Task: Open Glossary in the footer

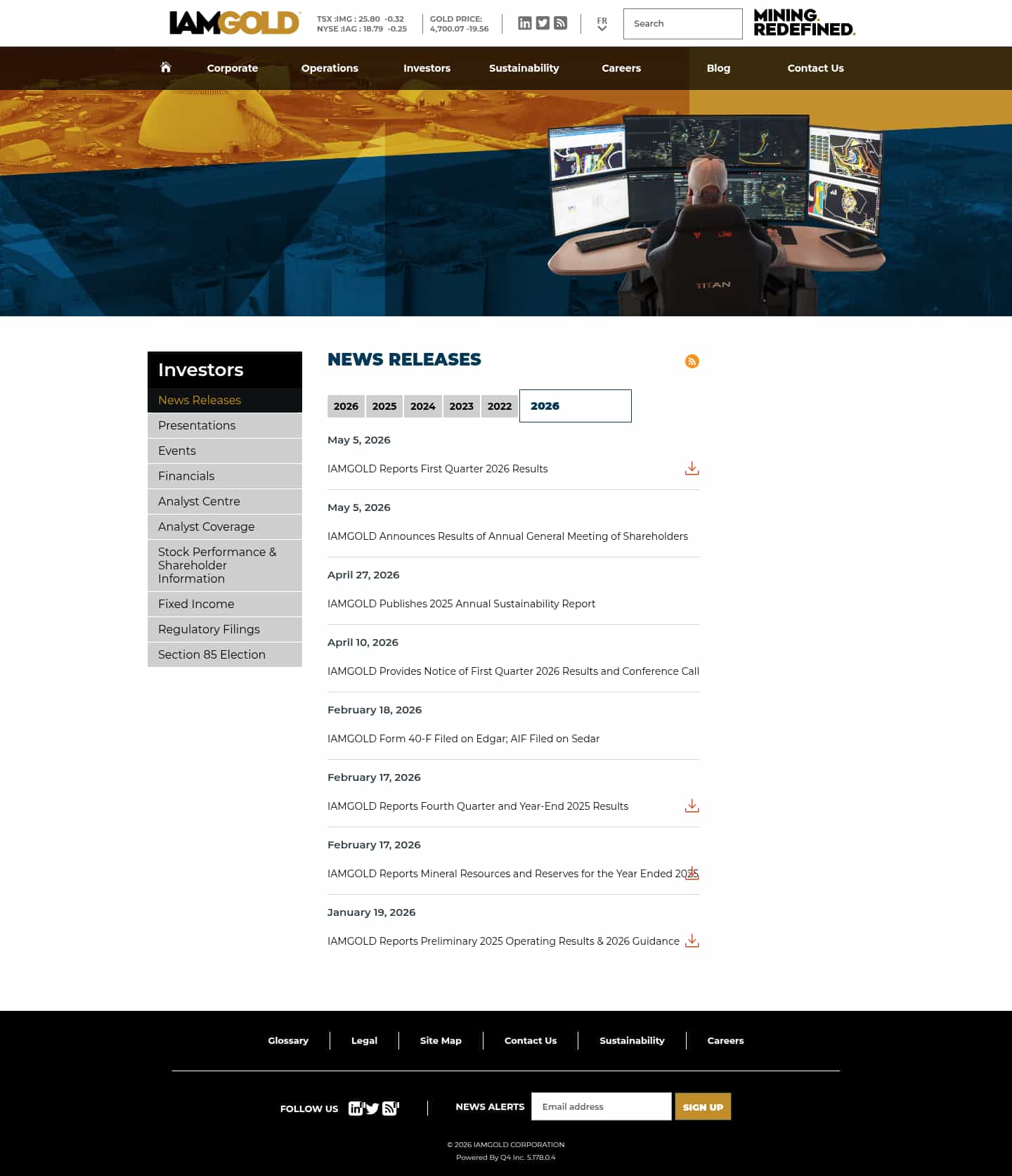Action: [288, 1040]
